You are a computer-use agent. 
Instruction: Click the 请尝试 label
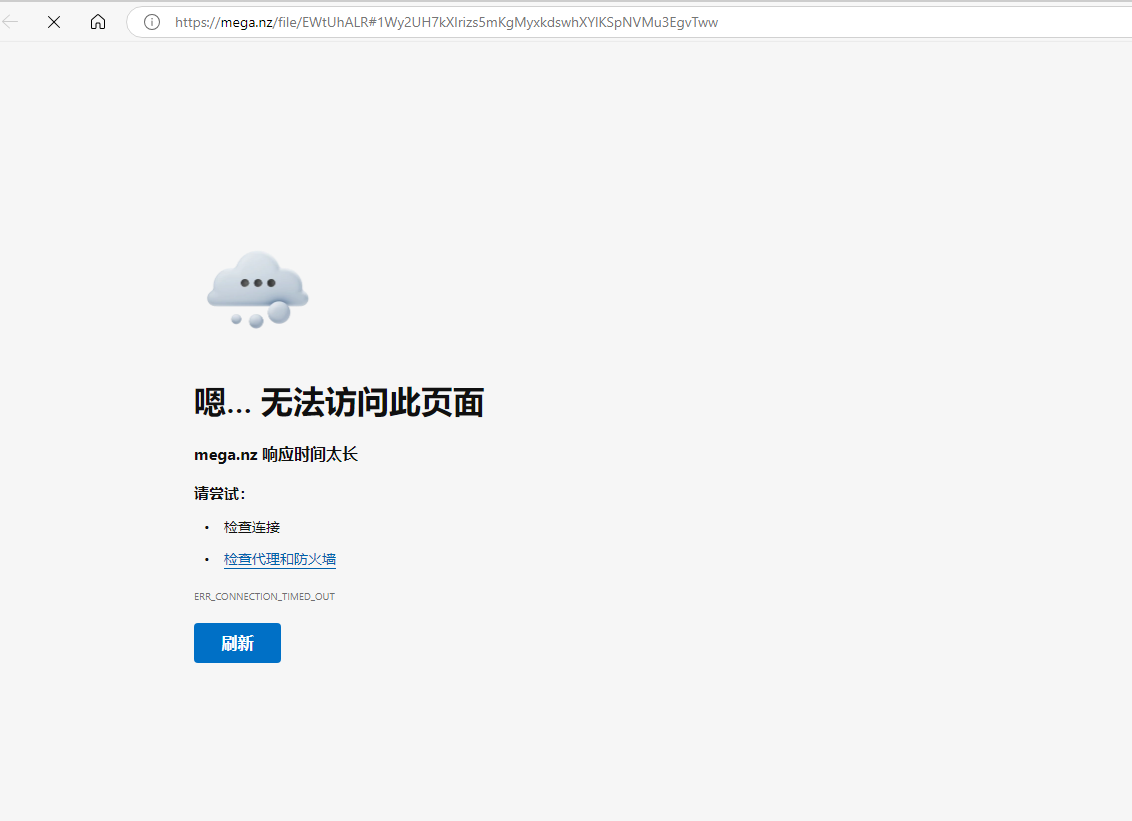219,493
